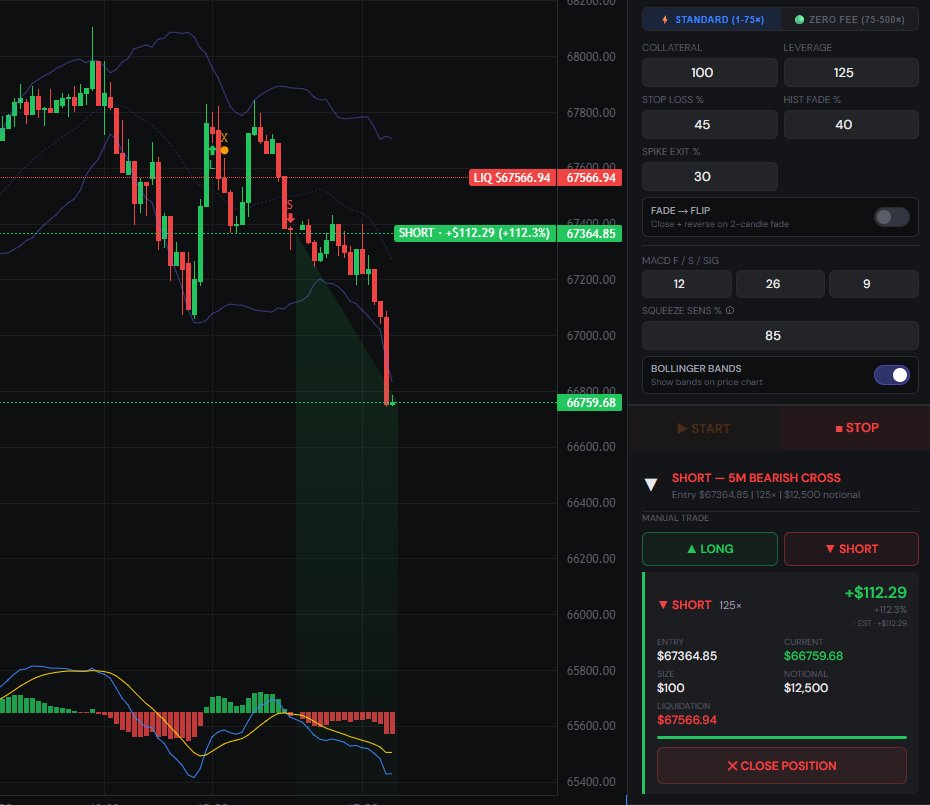Click the notional value $12,500
Viewport: 930px width, 805px height.
tap(806, 688)
